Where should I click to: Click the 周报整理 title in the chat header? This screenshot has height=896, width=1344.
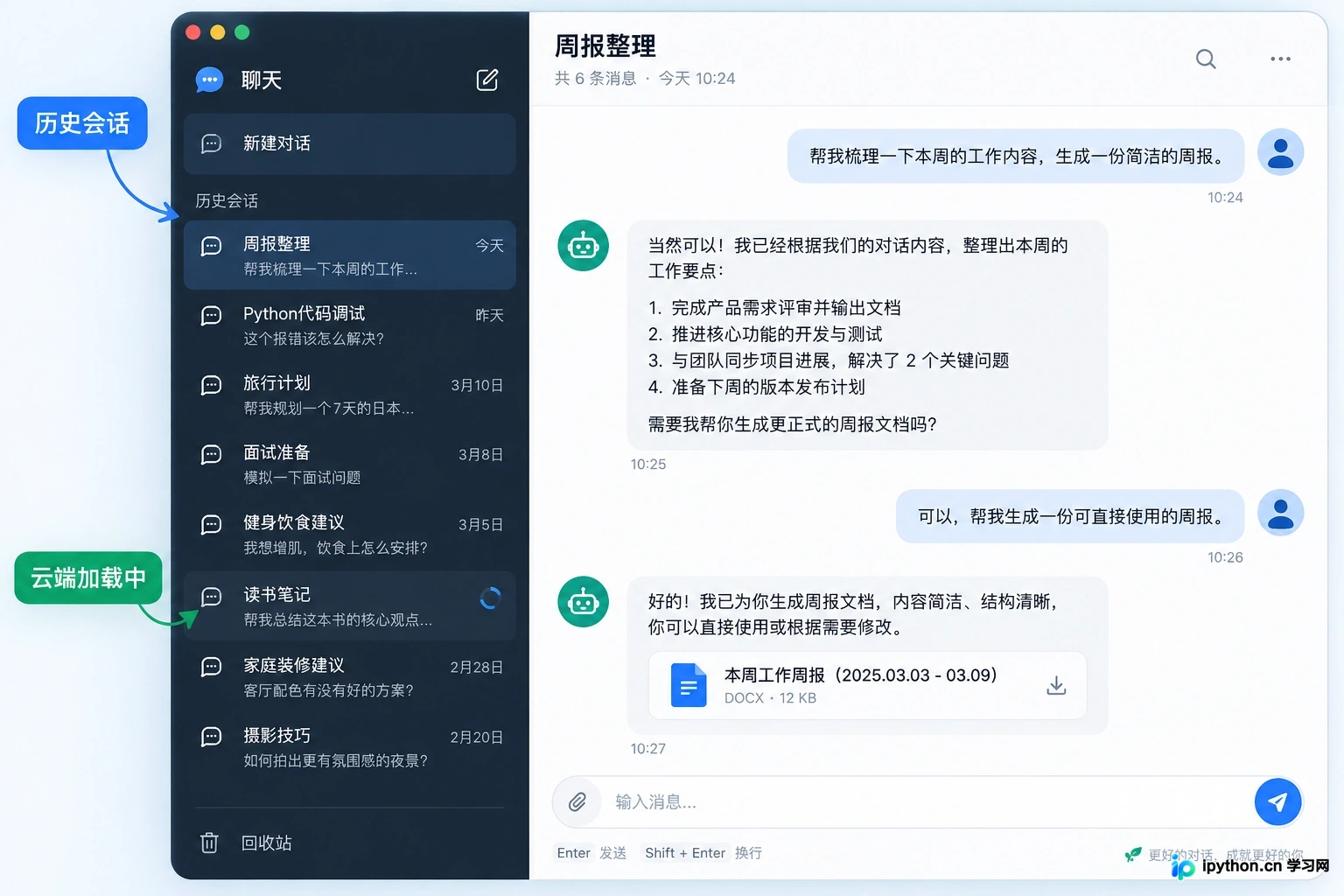[605, 45]
